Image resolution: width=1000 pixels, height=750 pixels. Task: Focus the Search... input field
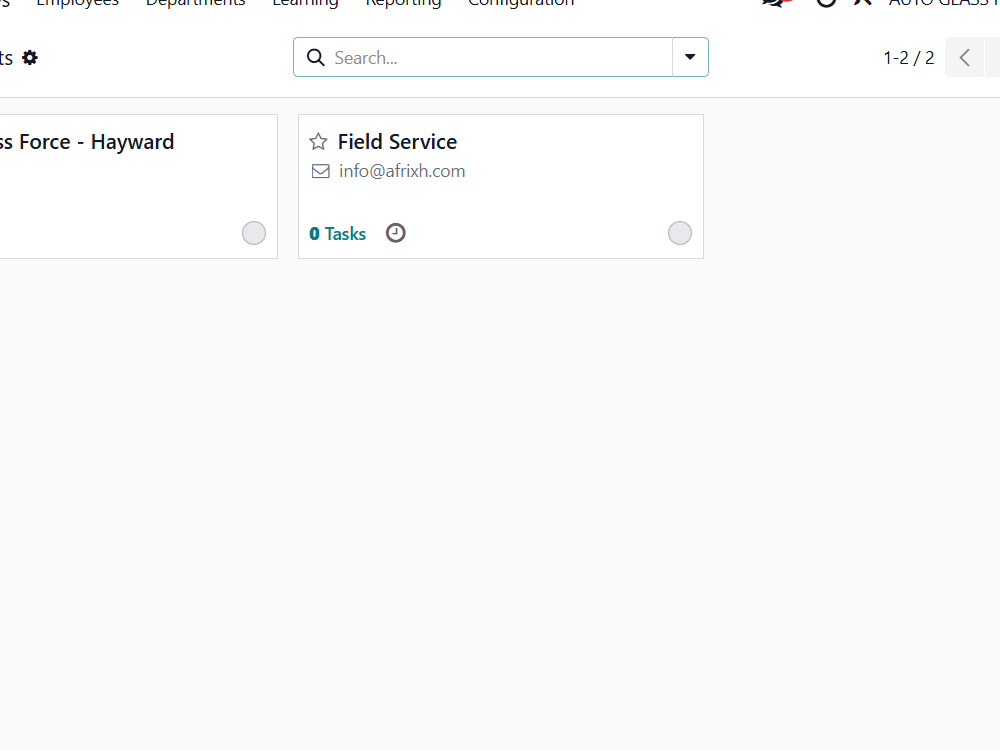(502, 57)
